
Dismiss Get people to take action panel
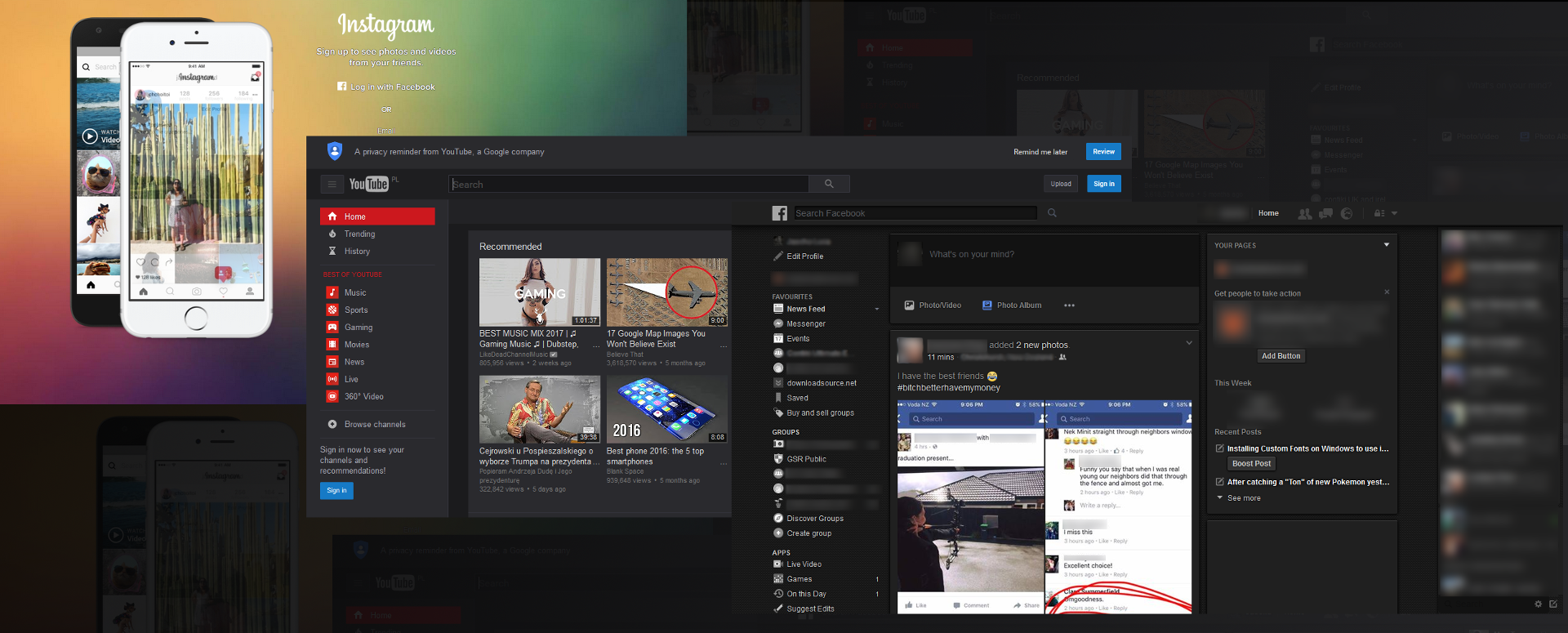1387,292
